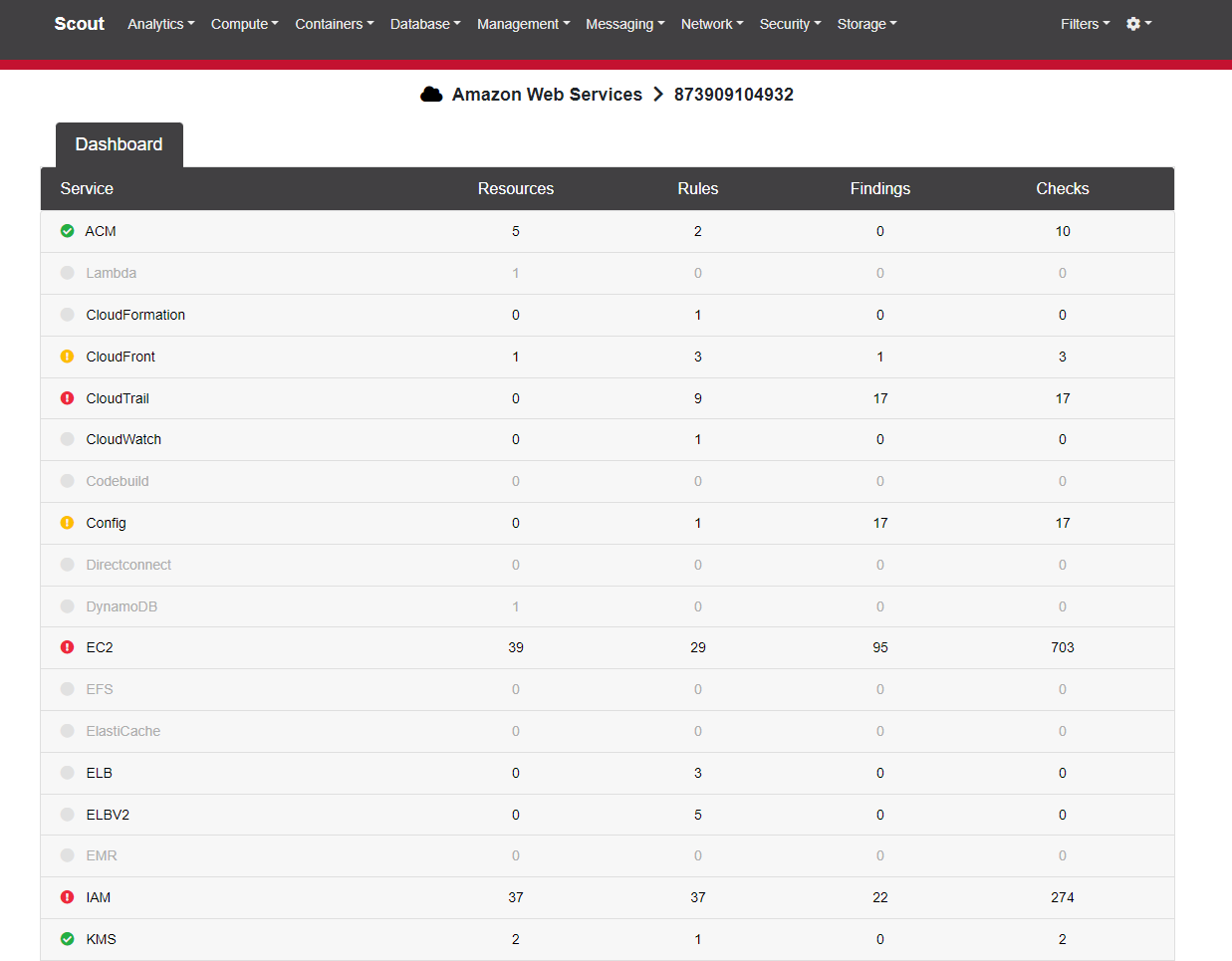Screen dimensions: 1232x961
Task: Click the EFS service name
Action: click(100, 689)
